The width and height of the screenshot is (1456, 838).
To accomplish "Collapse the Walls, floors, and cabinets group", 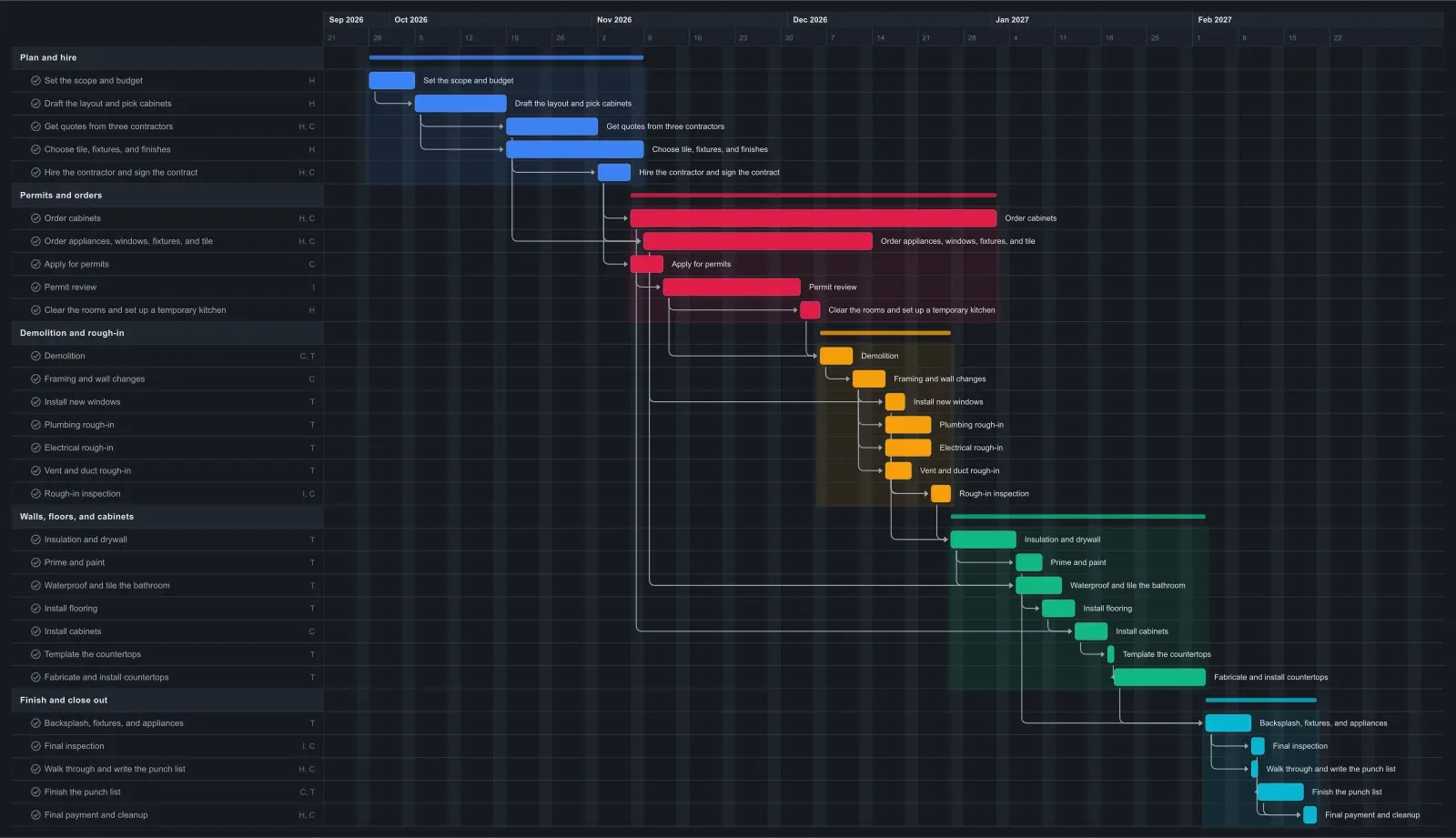I will 167,516.
